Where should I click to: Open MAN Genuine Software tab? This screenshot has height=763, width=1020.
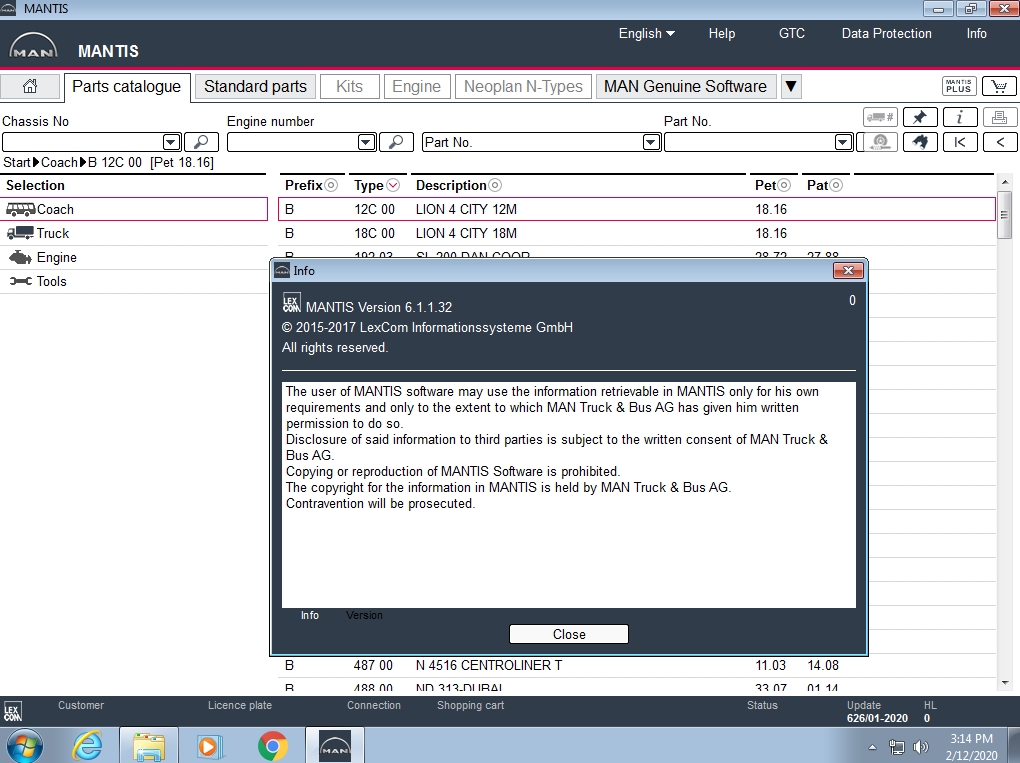coord(686,87)
